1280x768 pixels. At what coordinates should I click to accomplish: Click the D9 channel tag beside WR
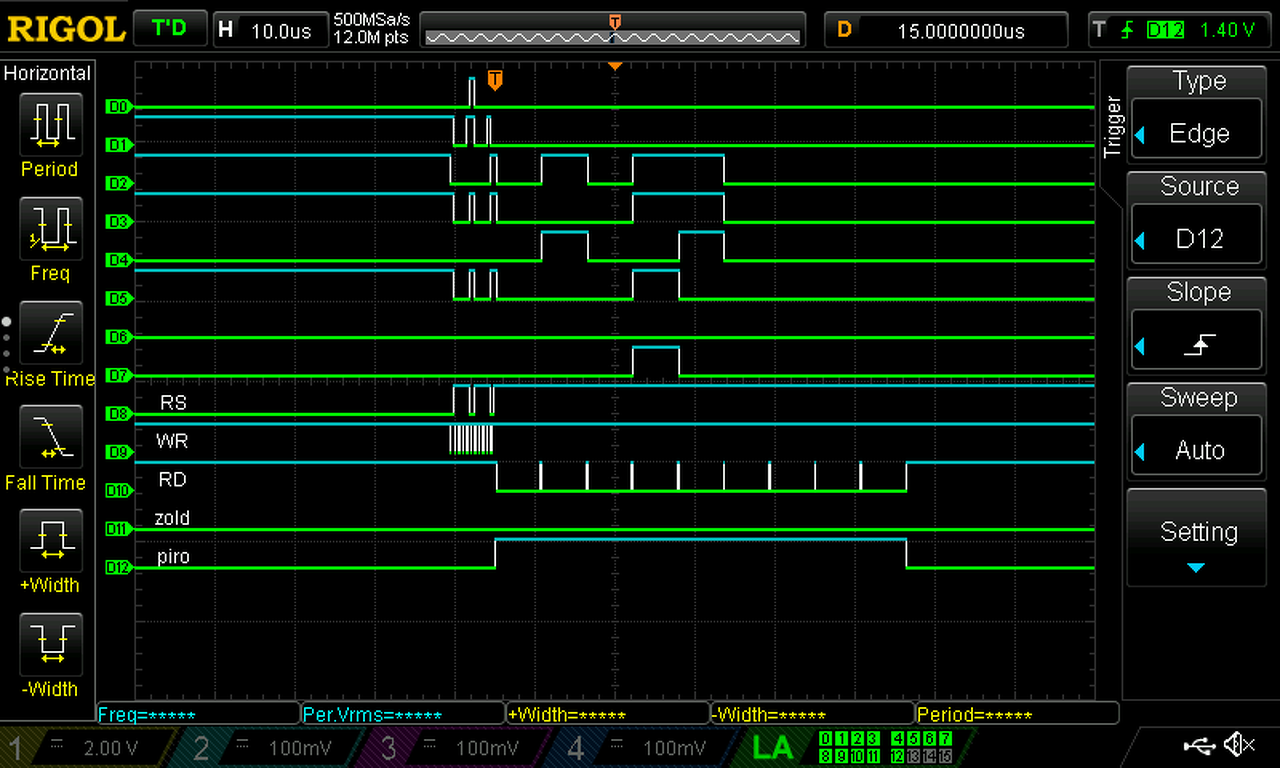(117, 452)
